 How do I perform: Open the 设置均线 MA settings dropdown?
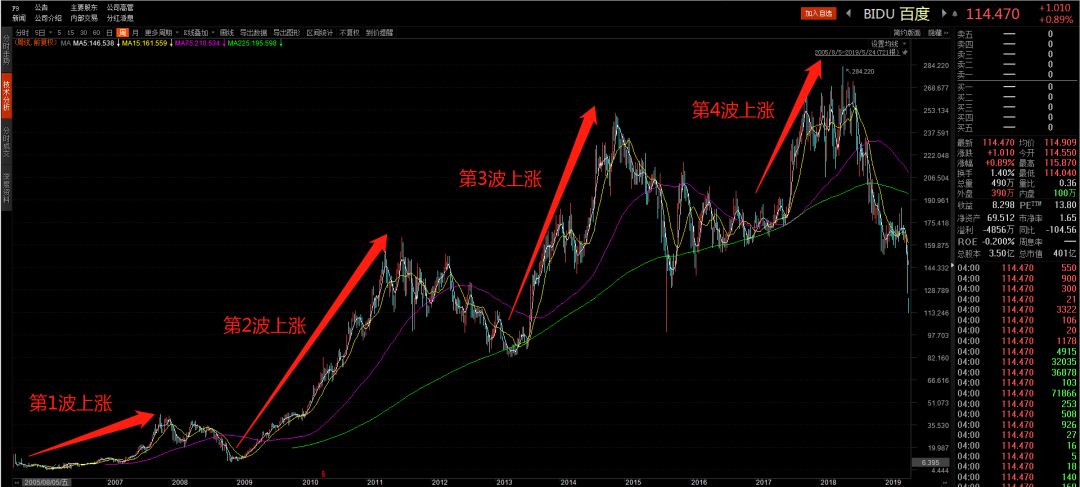(x=889, y=43)
